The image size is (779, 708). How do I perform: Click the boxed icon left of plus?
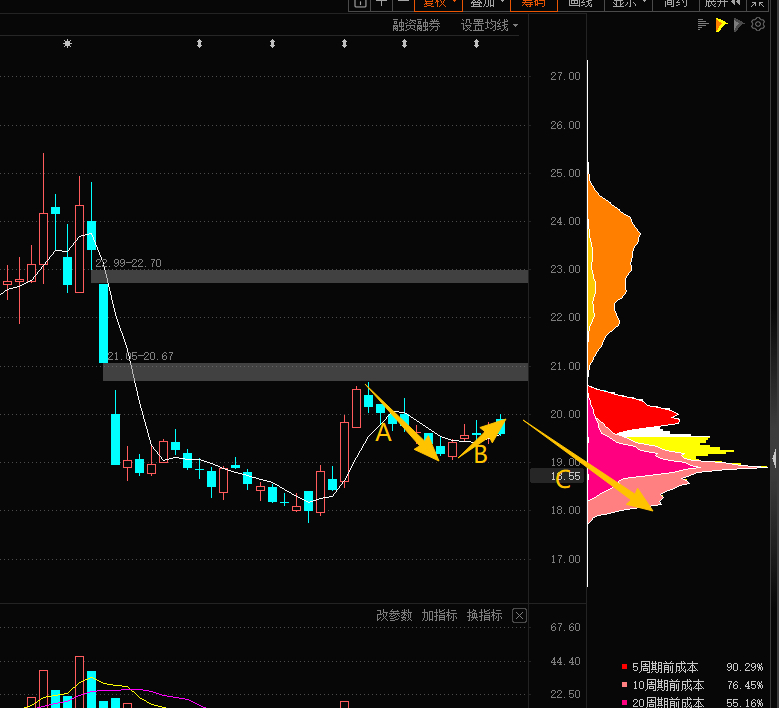click(x=360, y=4)
